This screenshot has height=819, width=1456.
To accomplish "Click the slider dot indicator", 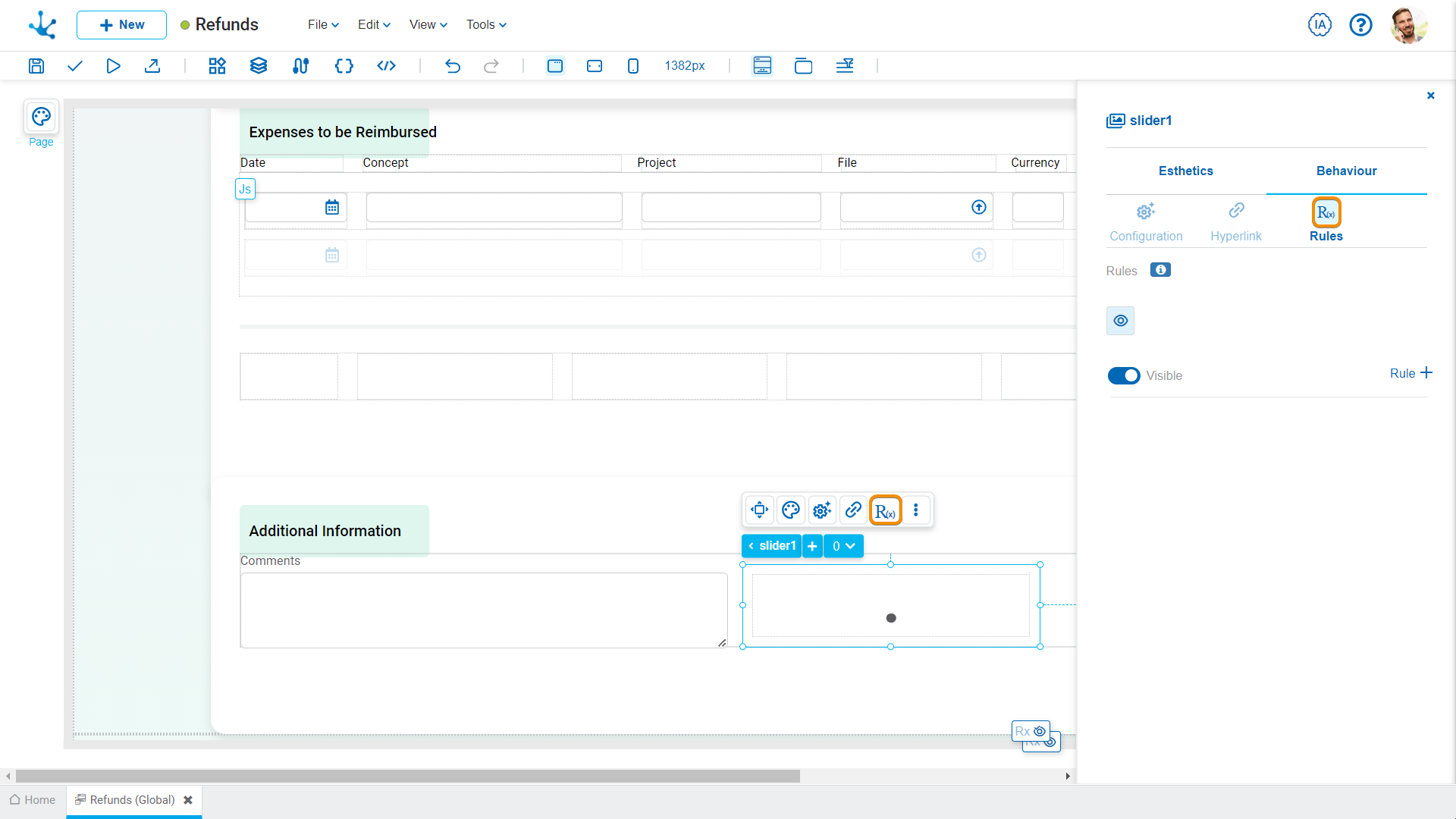I will click(891, 618).
